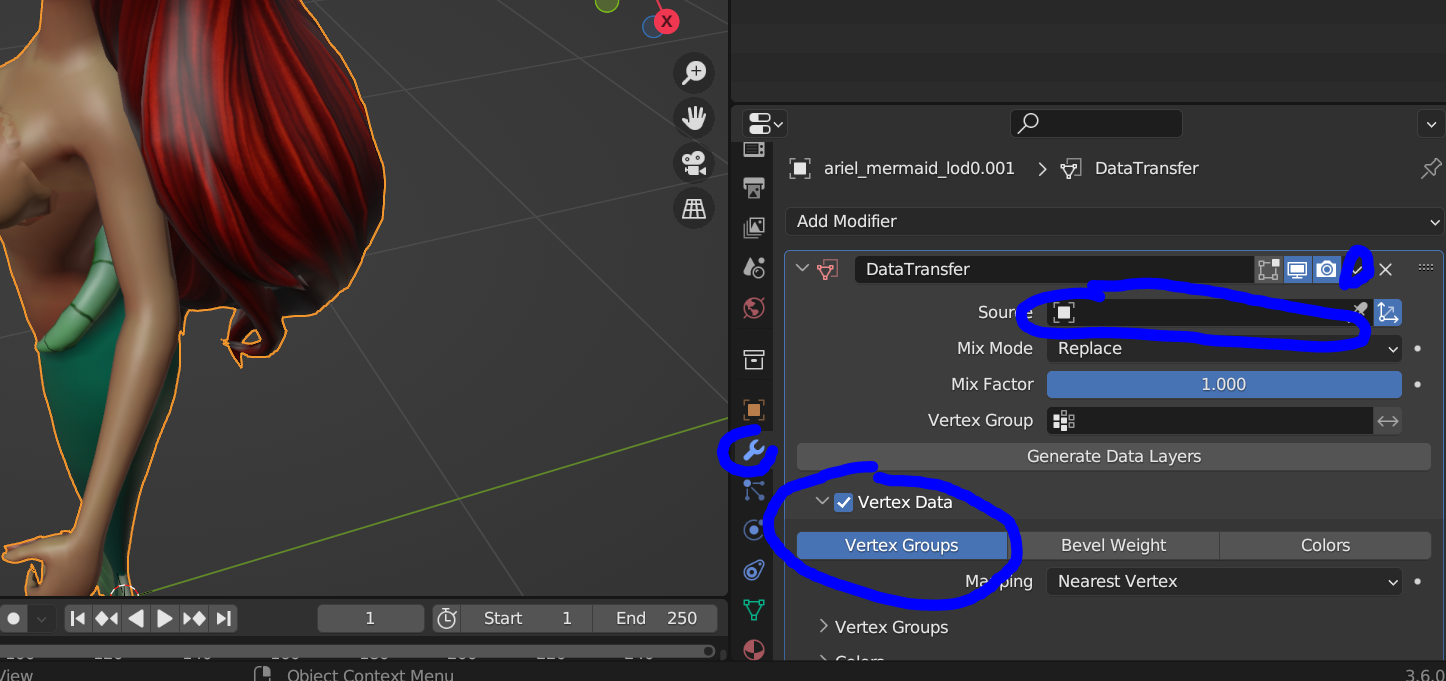
Task: Click invert arrows next to Vertex Group
Action: pyautogui.click(x=1388, y=421)
